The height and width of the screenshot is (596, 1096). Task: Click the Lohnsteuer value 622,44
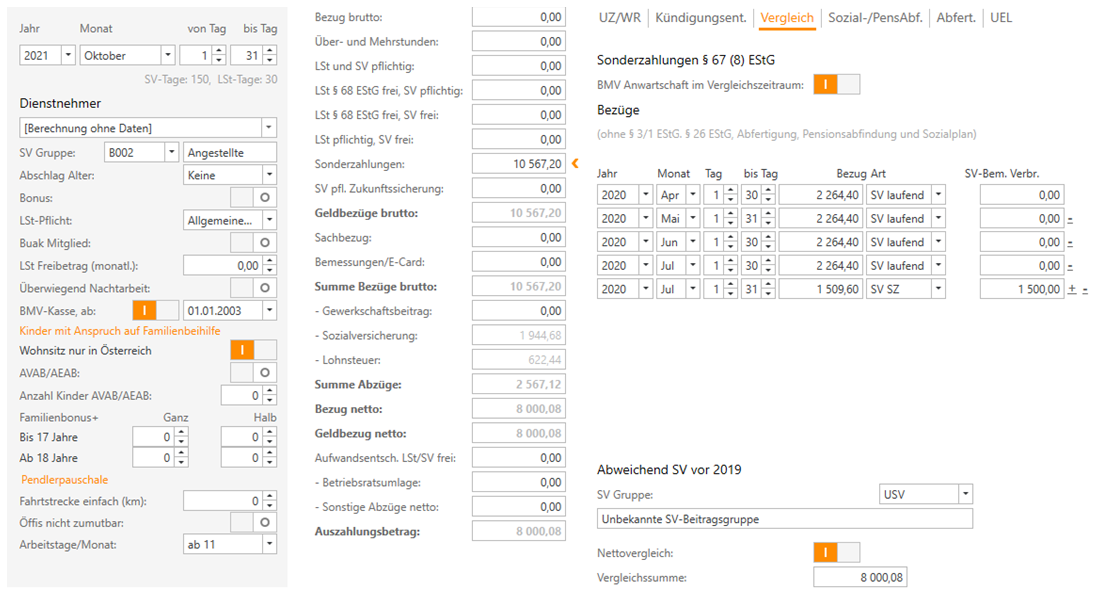pos(519,360)
